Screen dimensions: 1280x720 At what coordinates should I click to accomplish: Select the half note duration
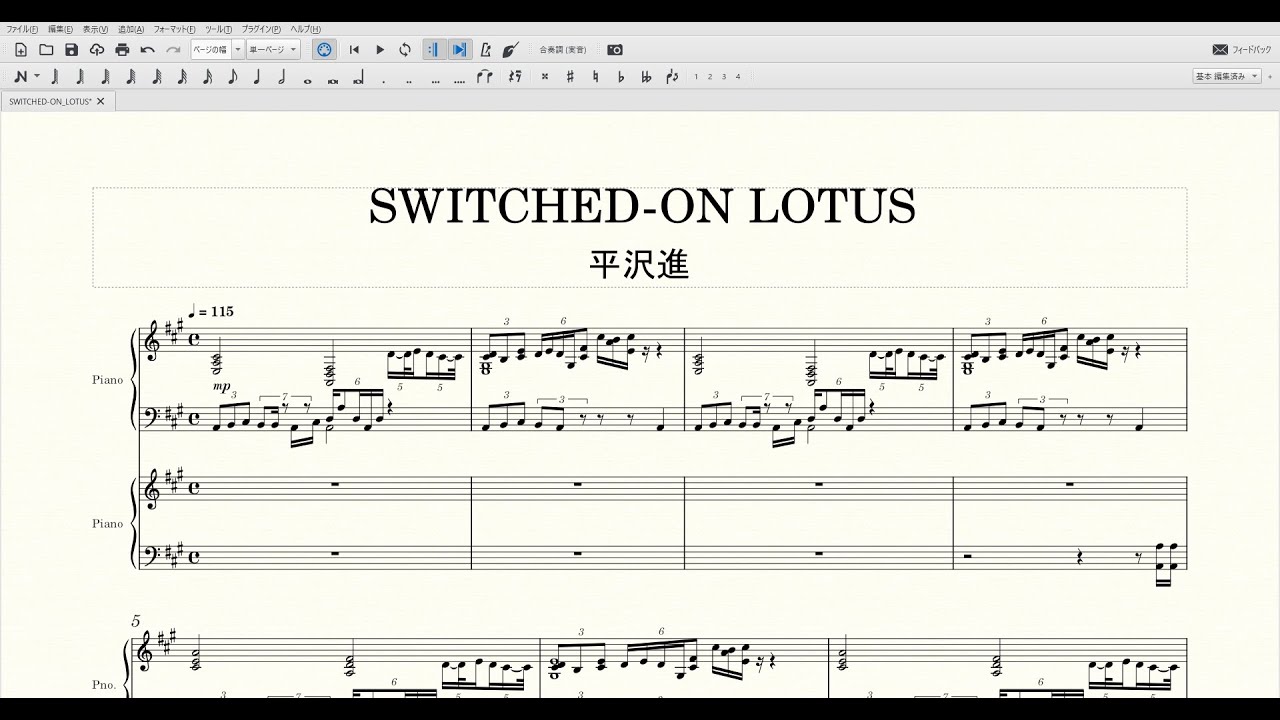coord(282,76)
